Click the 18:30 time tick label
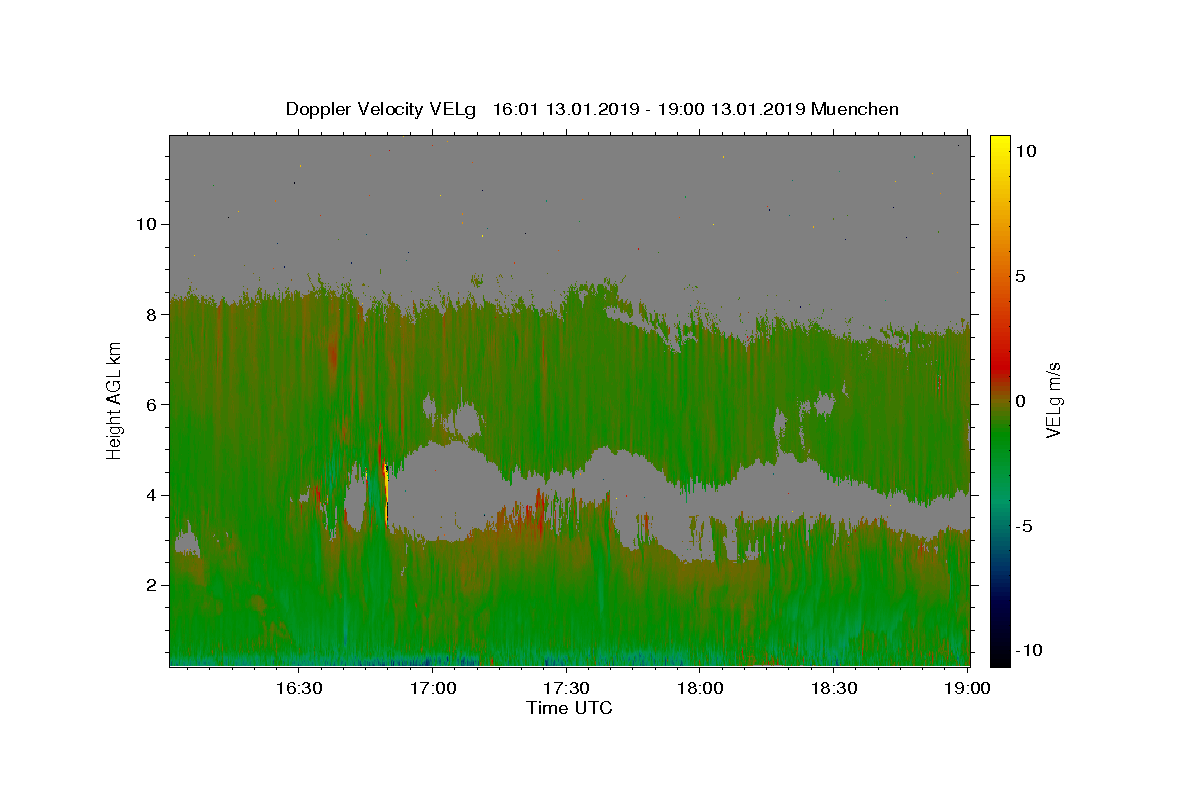 (x=833, y=689)
